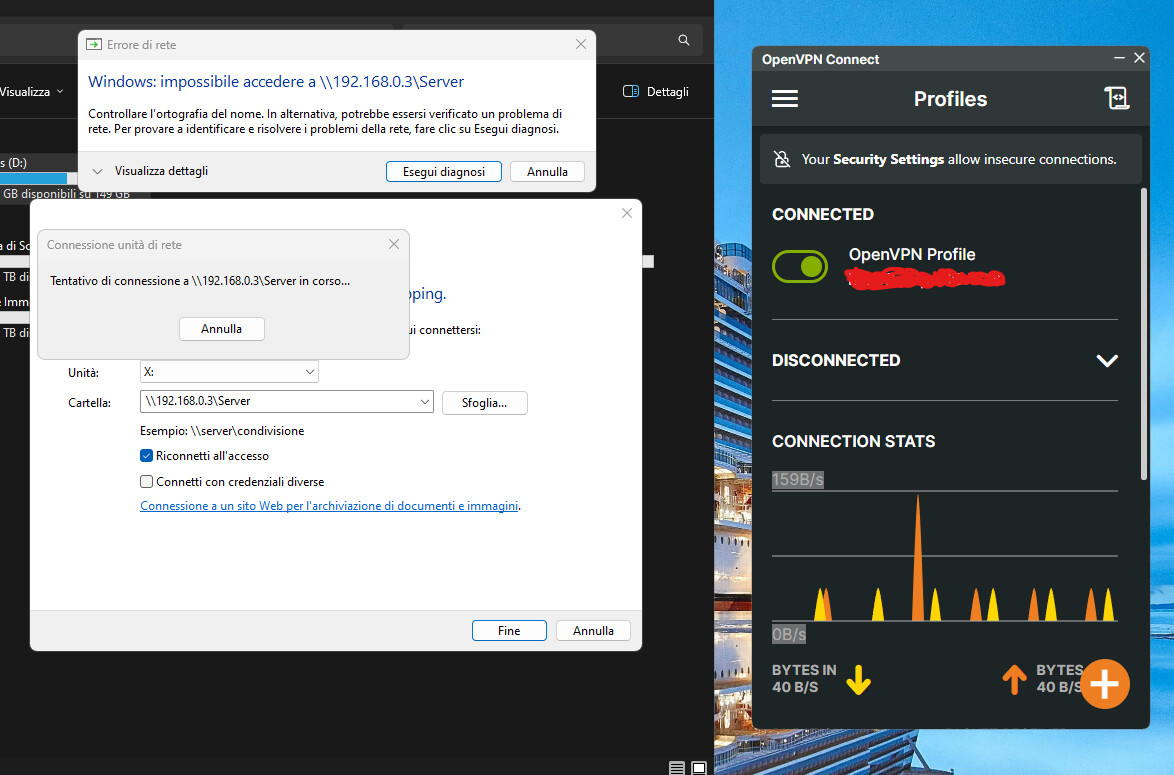Click the Dettagli pane icon in Explorer

coord(630,91)
